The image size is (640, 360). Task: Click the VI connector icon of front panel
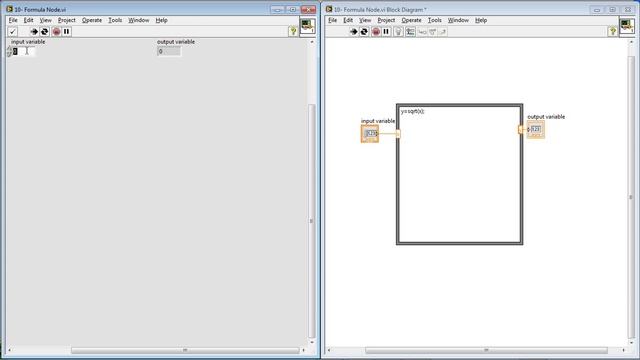coord(308,27)
